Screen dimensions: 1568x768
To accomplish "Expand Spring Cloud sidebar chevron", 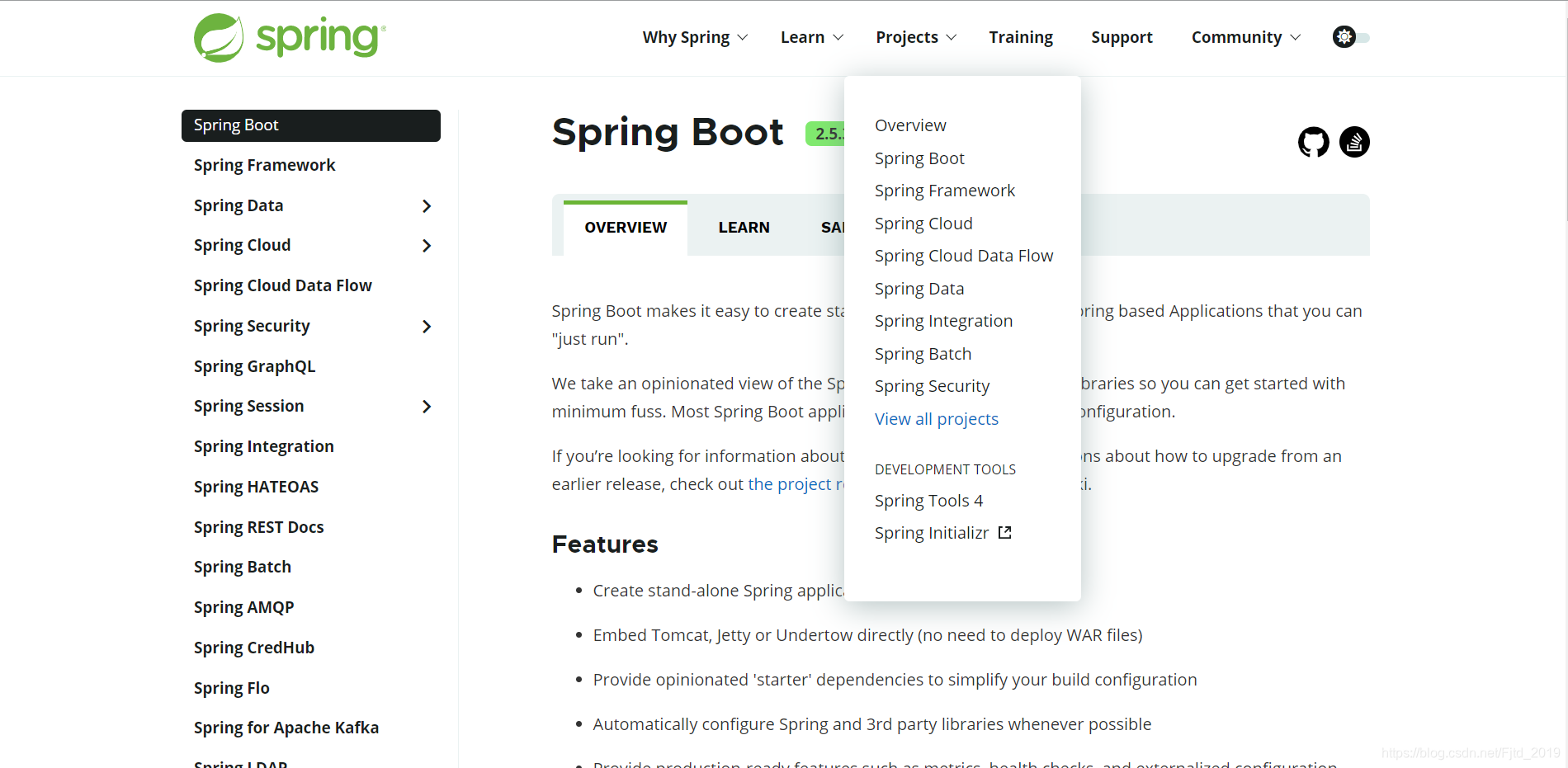I will (427, 246).
